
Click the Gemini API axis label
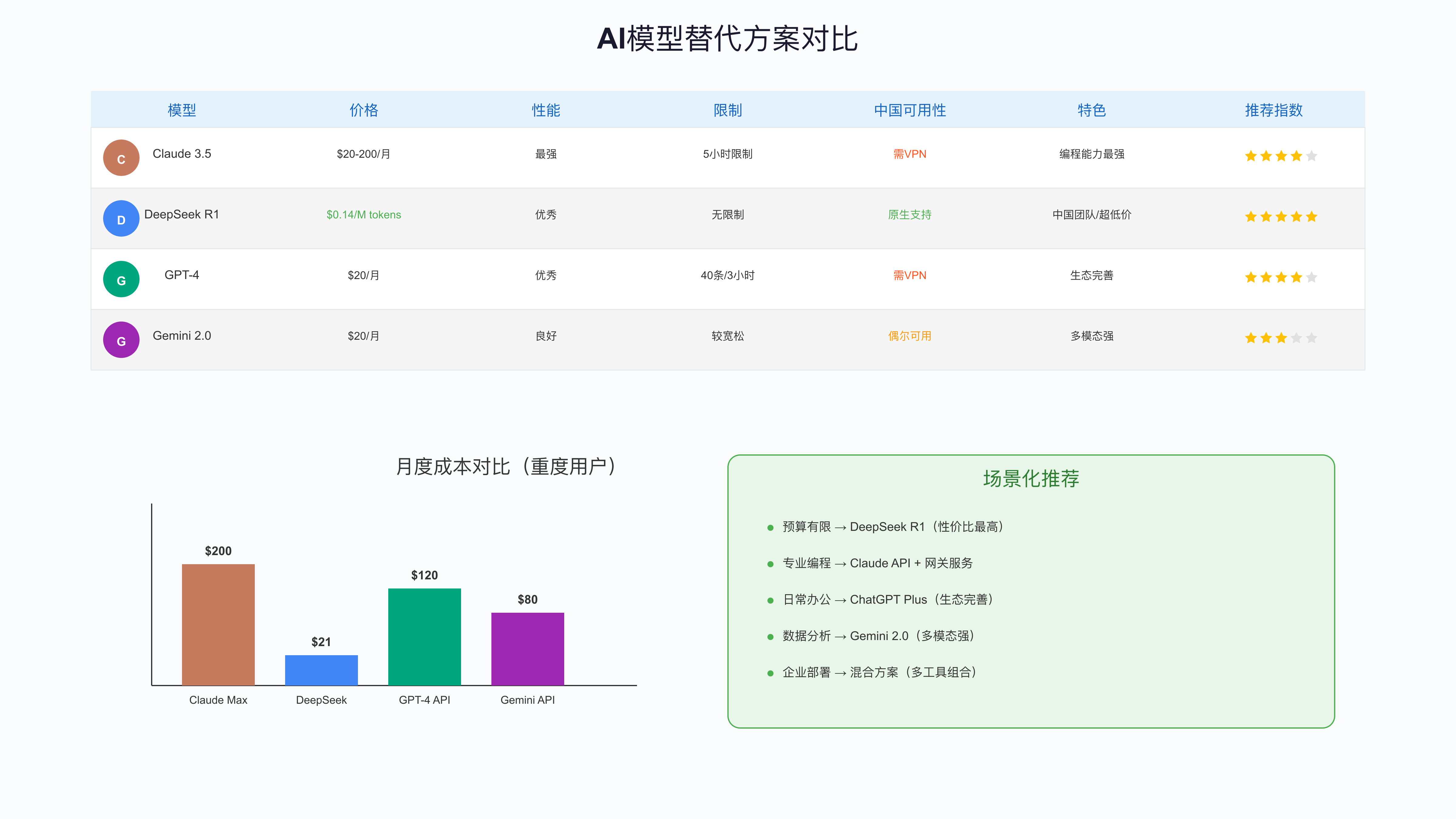(528, 700)
